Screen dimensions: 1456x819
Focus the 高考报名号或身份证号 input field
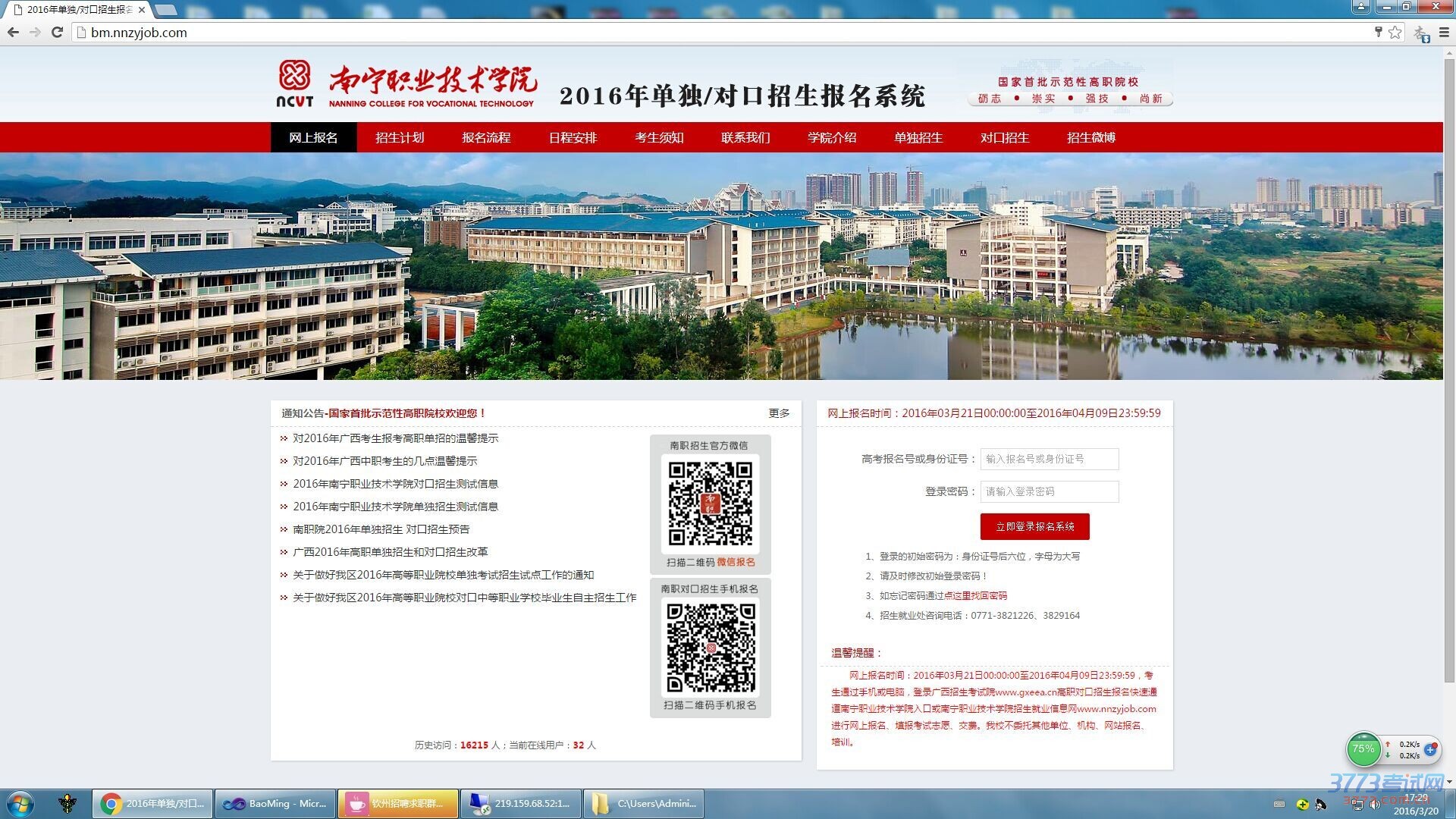(1049, 459)
